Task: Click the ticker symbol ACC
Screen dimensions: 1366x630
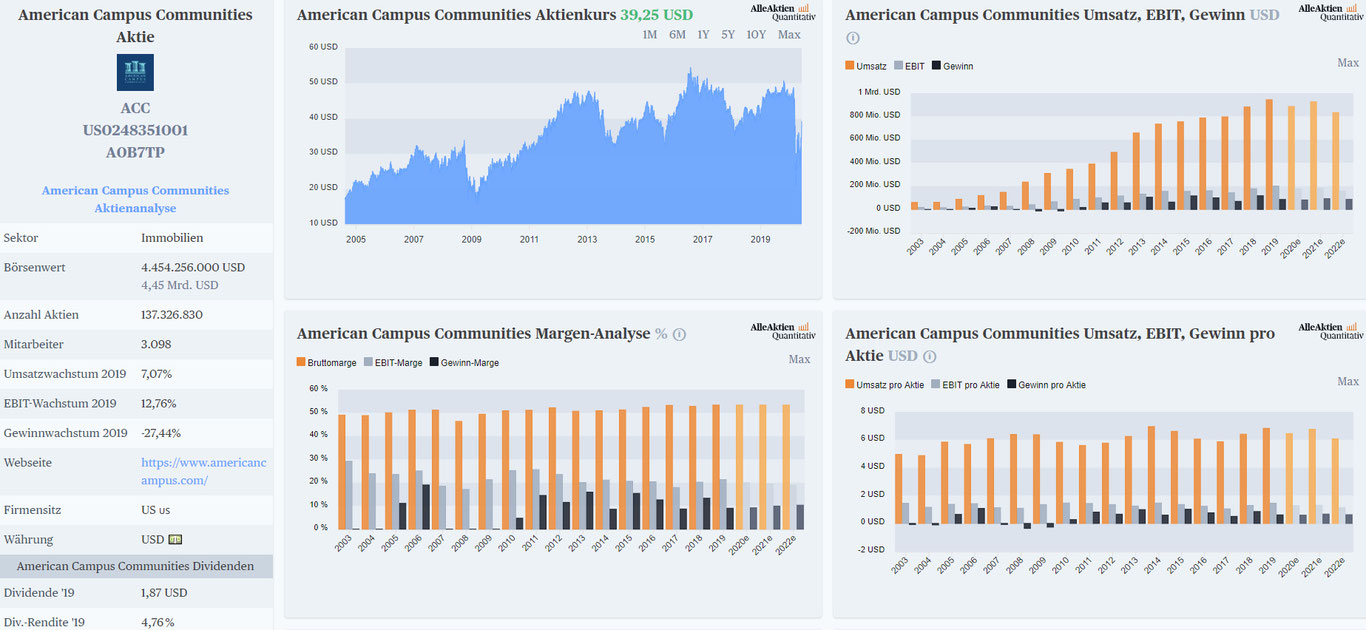Action: point(135,108)
